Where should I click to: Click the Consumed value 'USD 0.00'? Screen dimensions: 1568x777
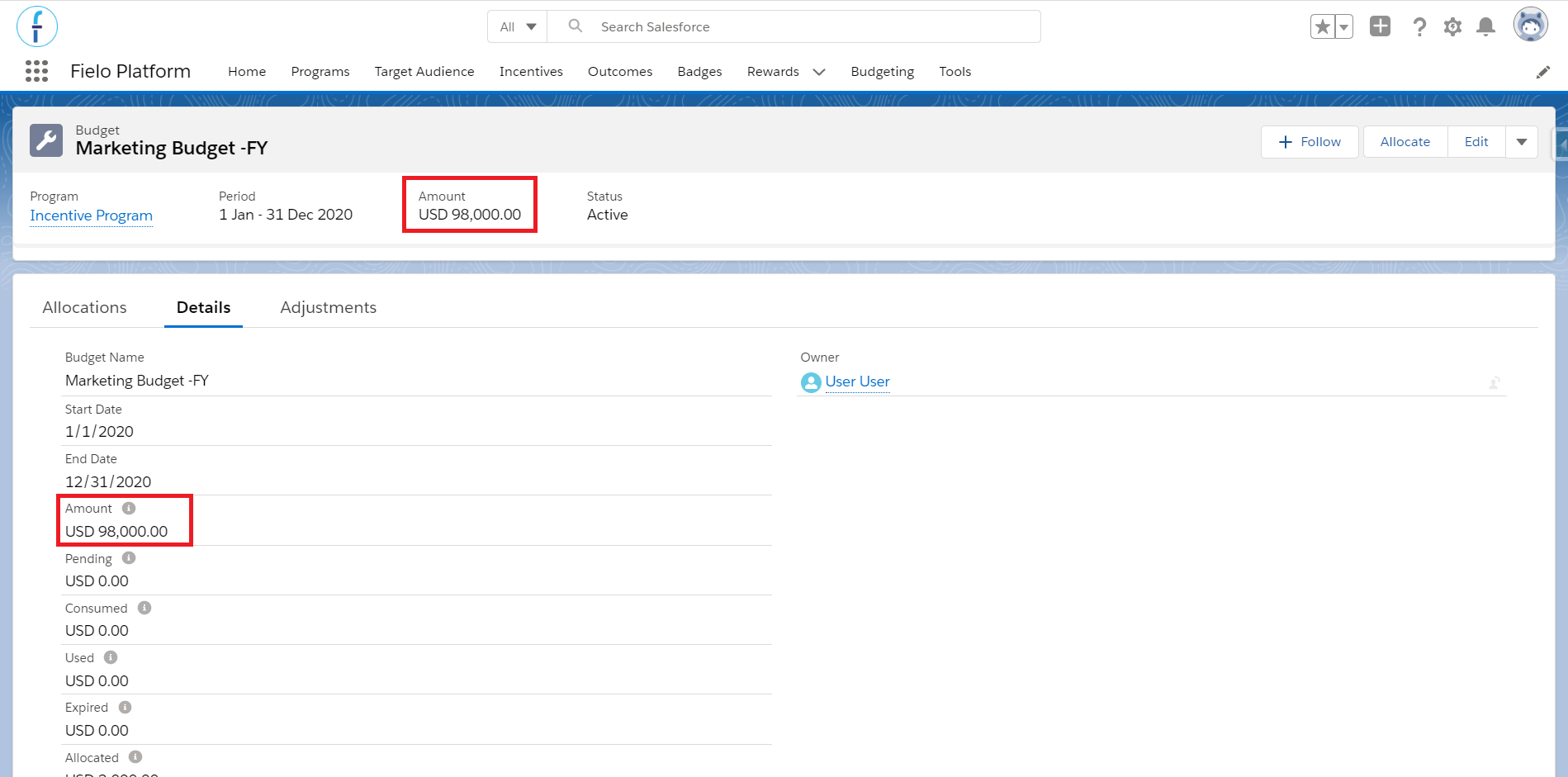coord(97,631)
